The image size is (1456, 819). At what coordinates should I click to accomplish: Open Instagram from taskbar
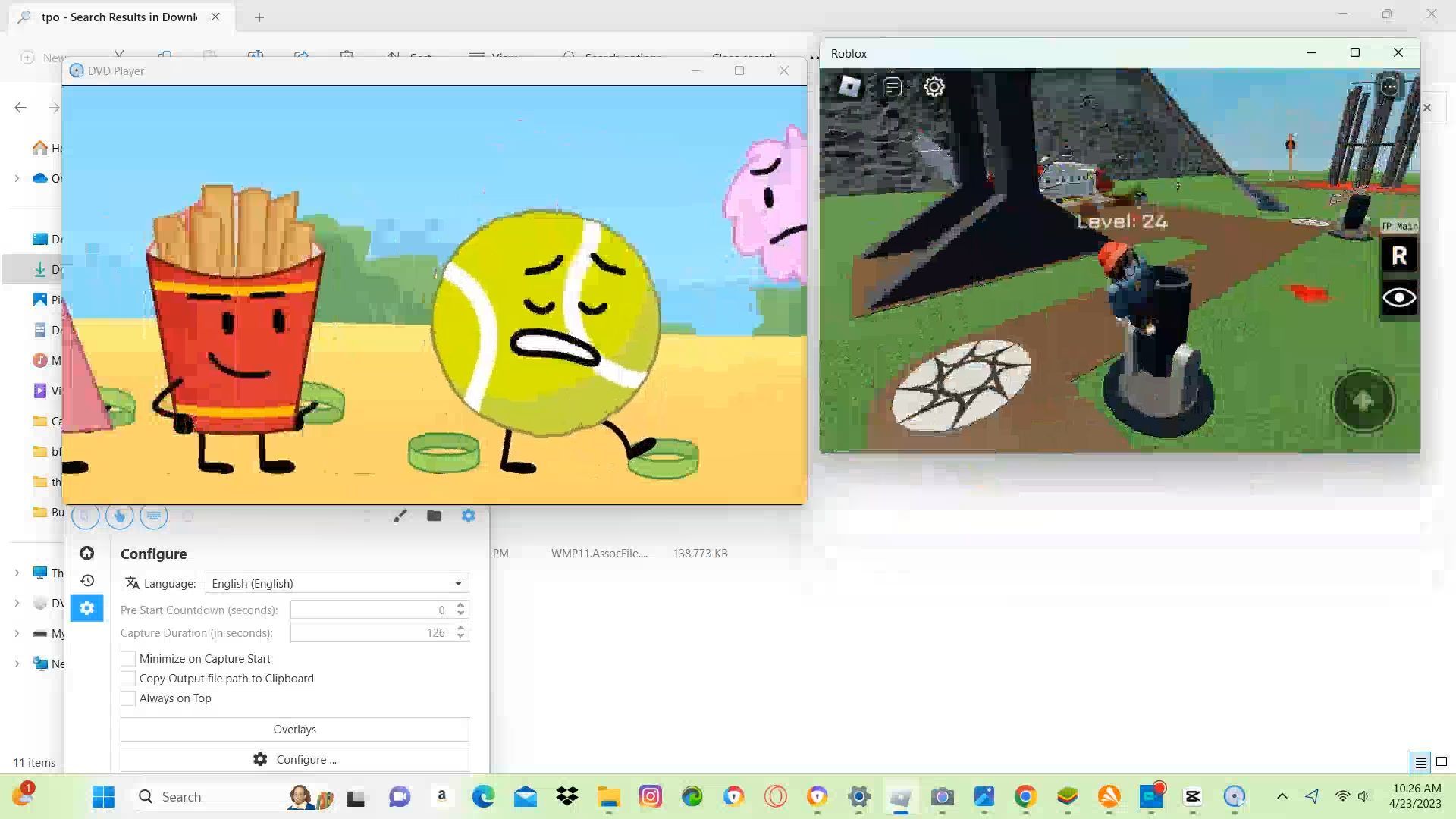tap(650, 796)
